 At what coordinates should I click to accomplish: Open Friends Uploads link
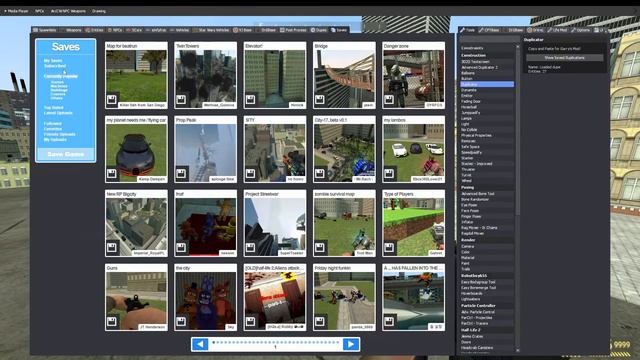click(60, 134)
